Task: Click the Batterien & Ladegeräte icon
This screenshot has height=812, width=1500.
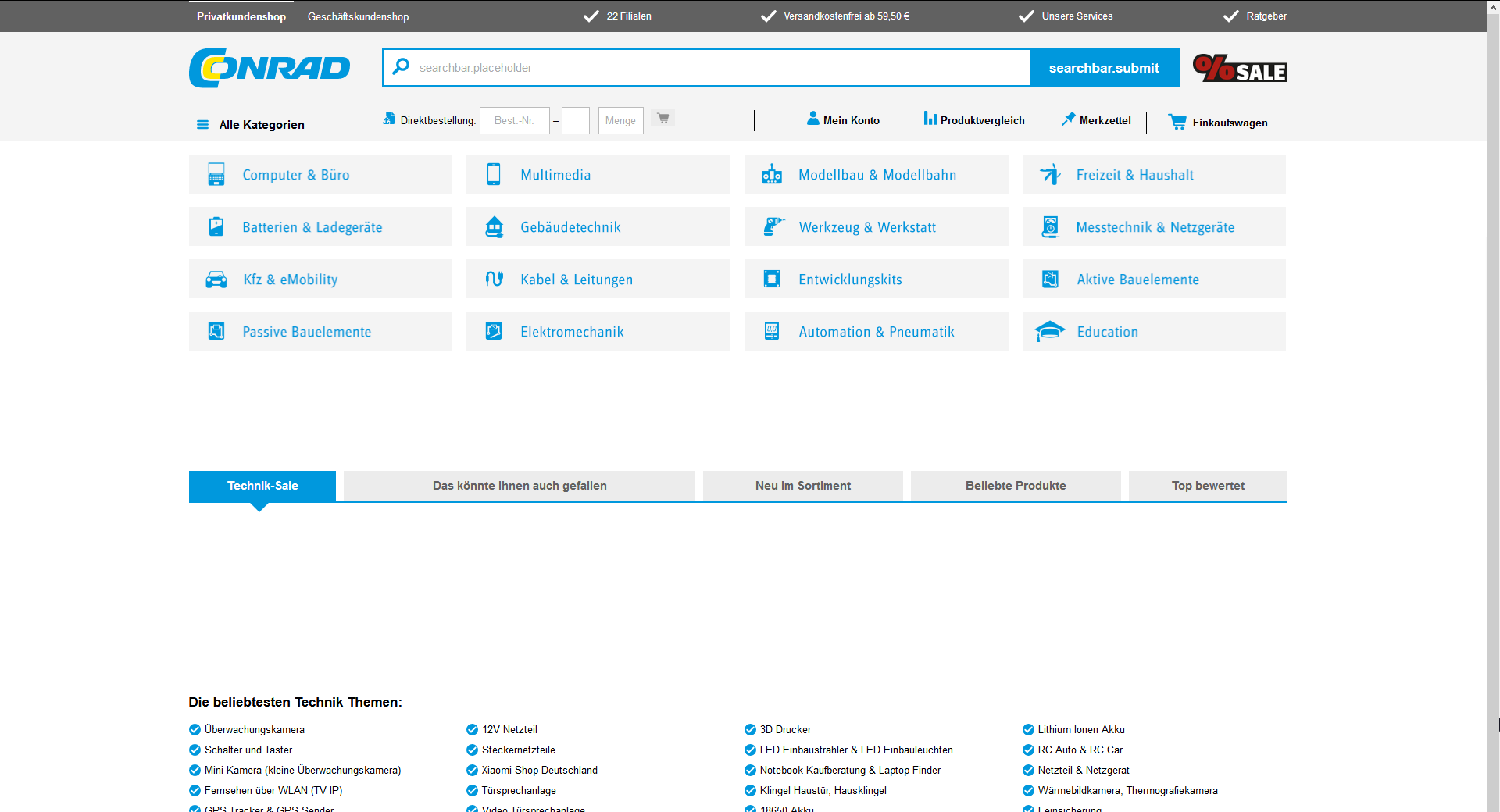Action: [216, 226]
